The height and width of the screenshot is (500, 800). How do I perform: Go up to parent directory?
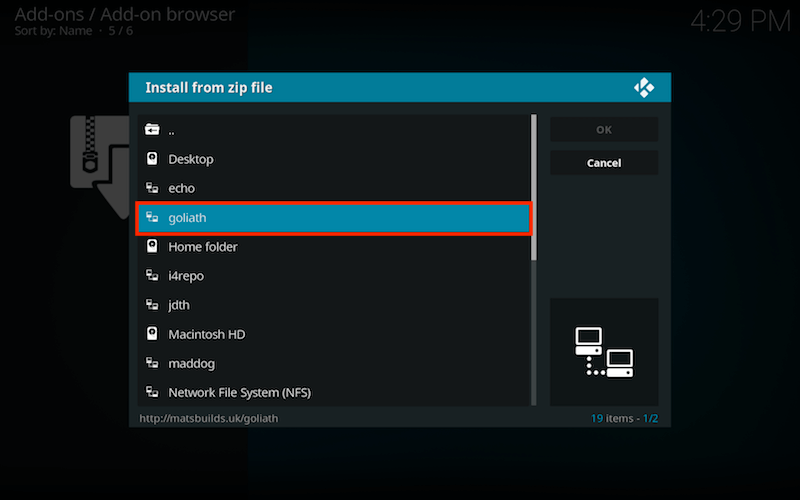click(x=334, y=130)
